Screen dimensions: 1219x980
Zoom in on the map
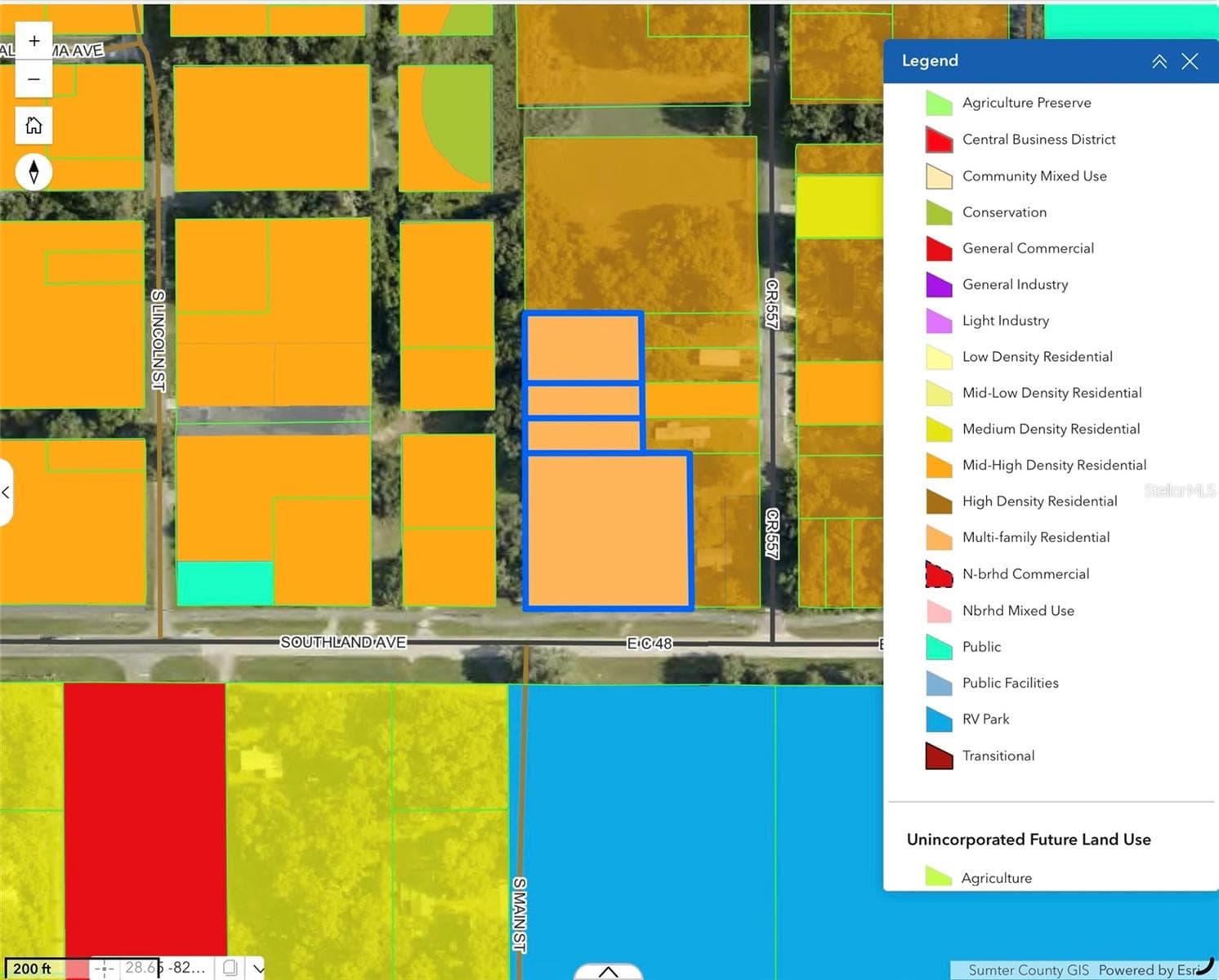tap(33, 41)
